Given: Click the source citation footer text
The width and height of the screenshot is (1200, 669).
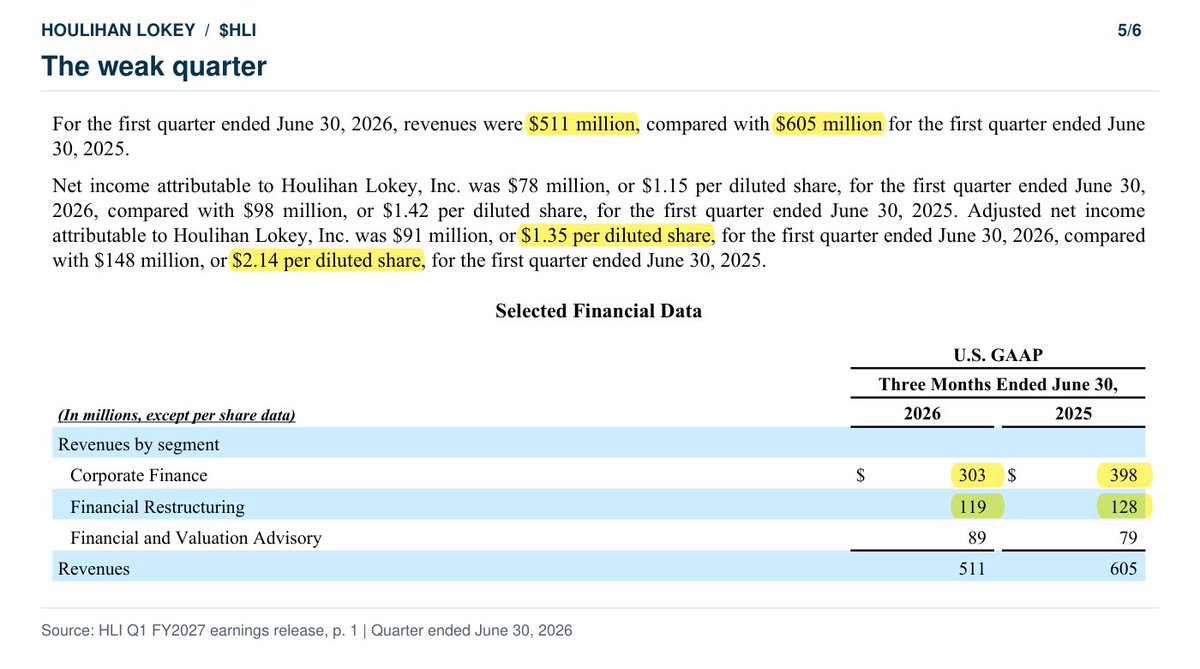Looking at the screenshot, I should tap(307, 631).
